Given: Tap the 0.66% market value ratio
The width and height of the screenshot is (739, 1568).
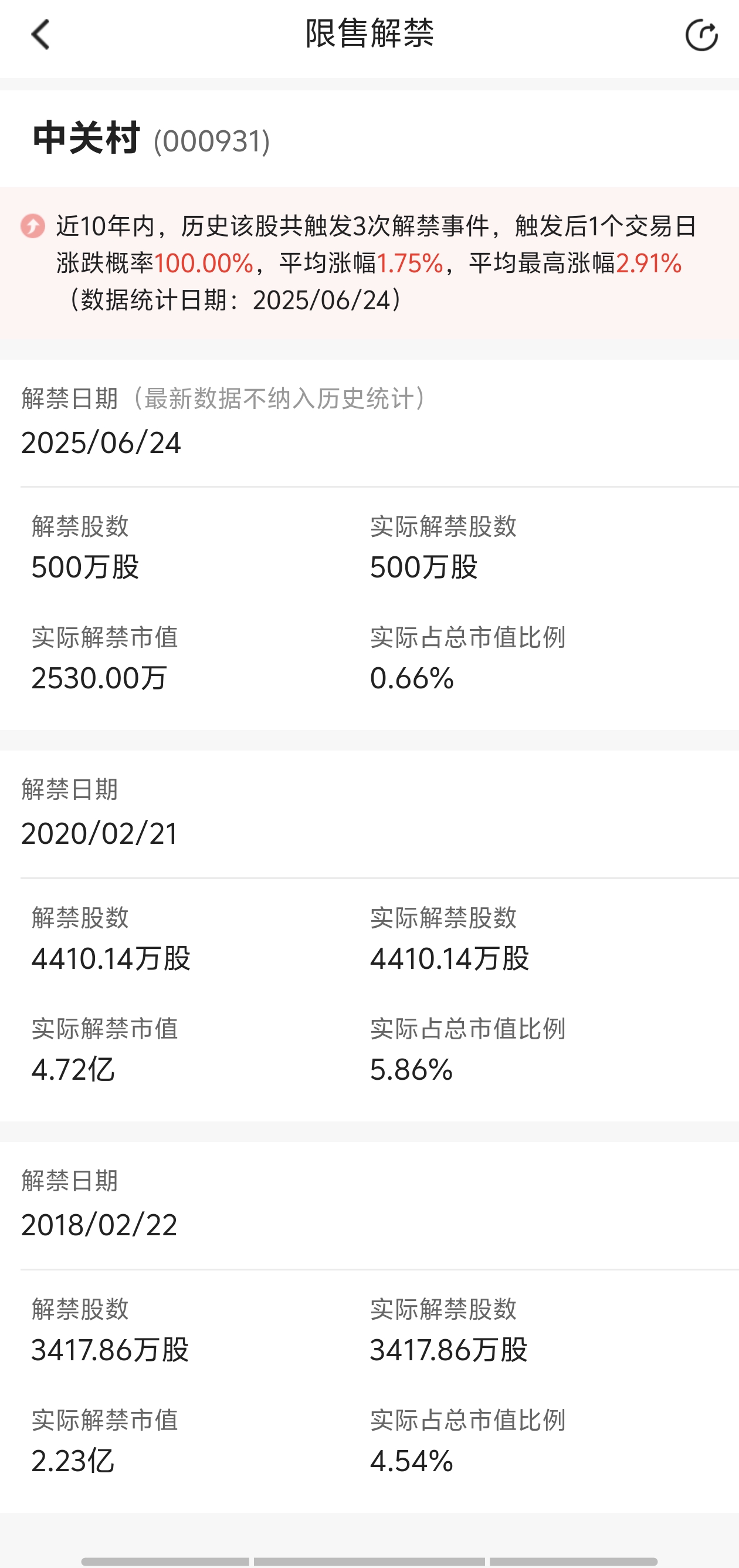Looking at the screenshot, I should pos(412,678).
